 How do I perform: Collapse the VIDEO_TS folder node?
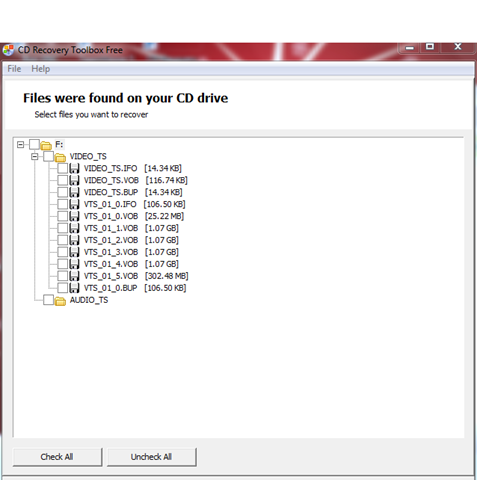point(35,156)
